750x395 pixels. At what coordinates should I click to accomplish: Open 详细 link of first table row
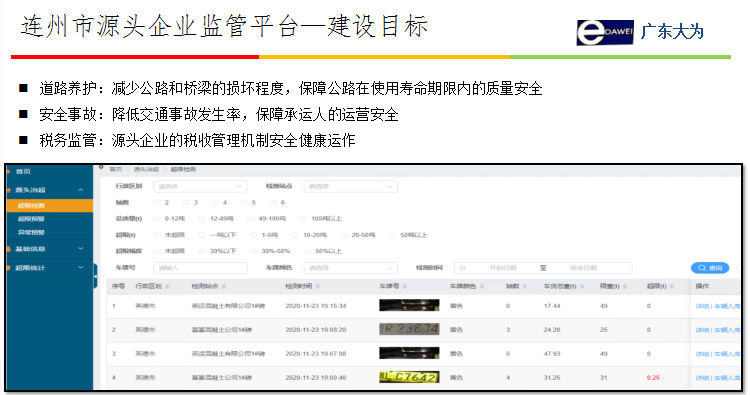(x=702, y=306)
